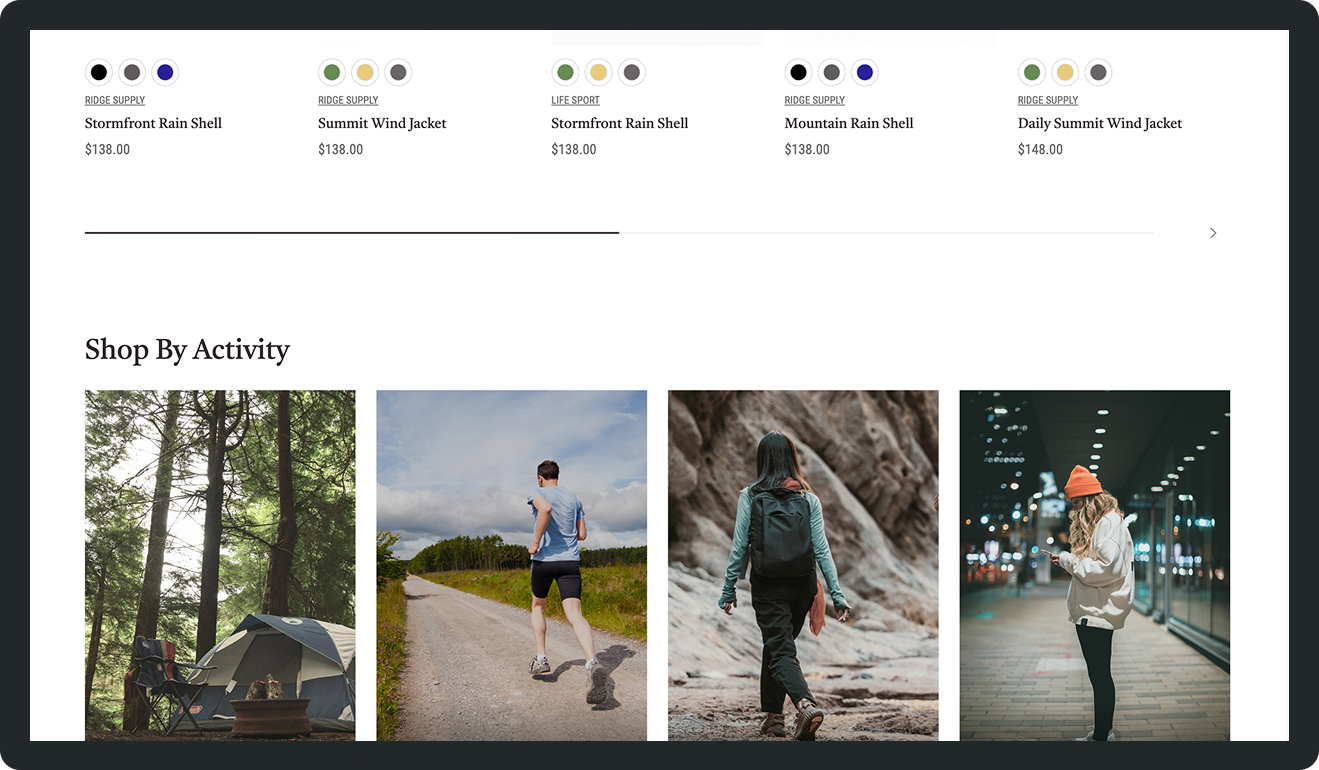Select yellow swatch for Summit Wind Jacket

tap(365, 73)
